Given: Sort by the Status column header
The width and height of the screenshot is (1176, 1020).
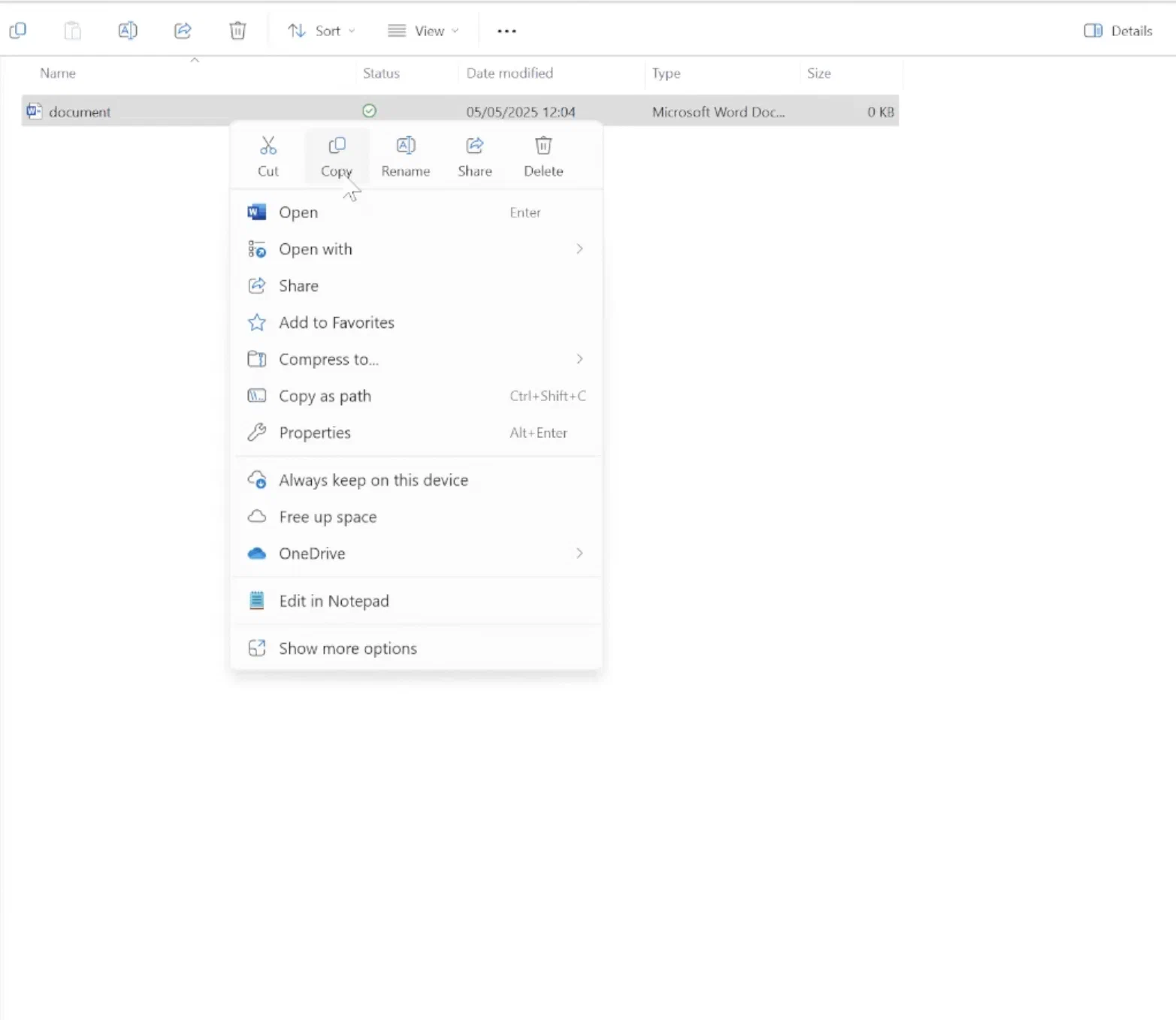Looking at the screenshot, I should (381, 74).
